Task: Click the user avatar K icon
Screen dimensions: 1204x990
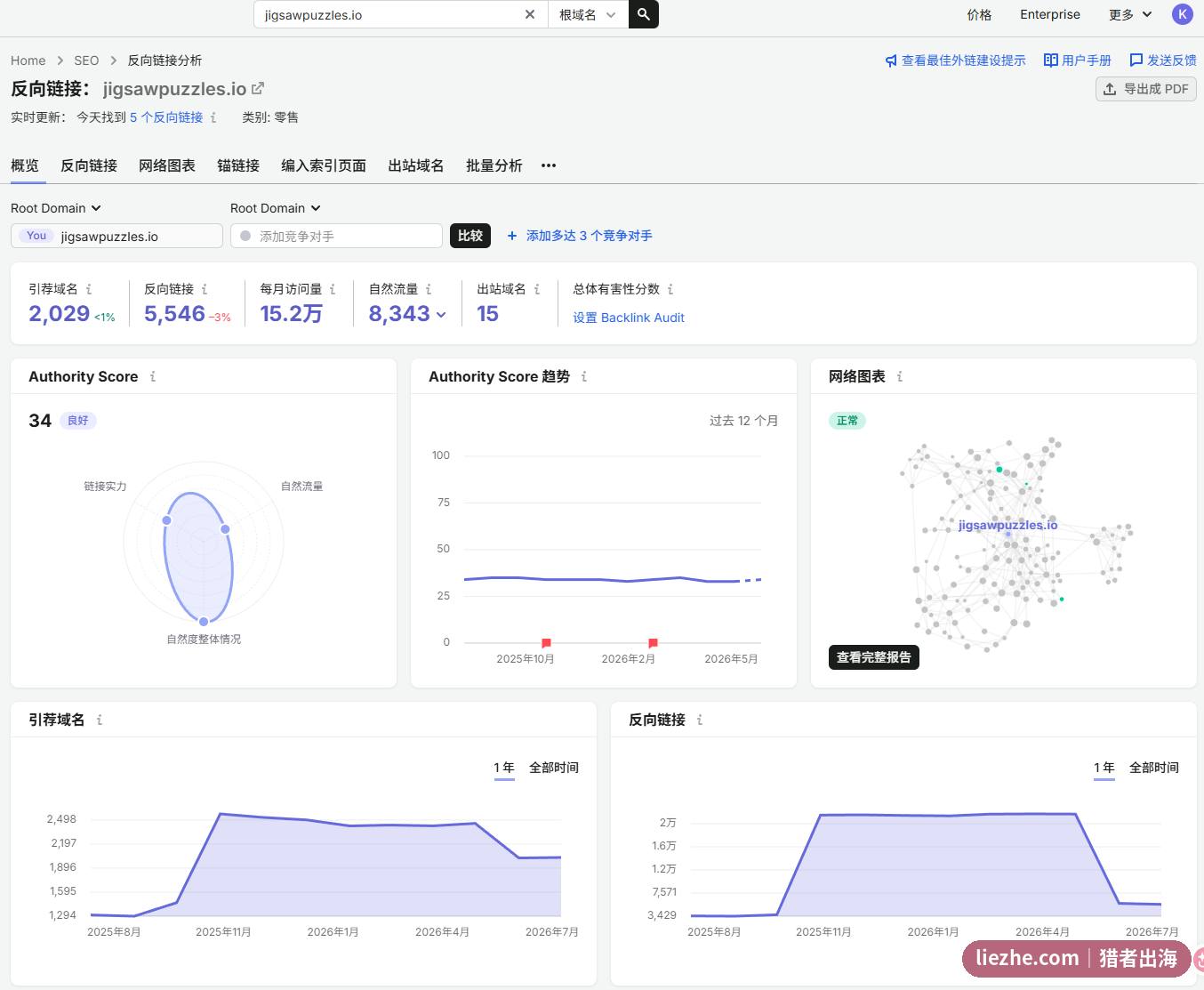Action: pos(1182,14)
